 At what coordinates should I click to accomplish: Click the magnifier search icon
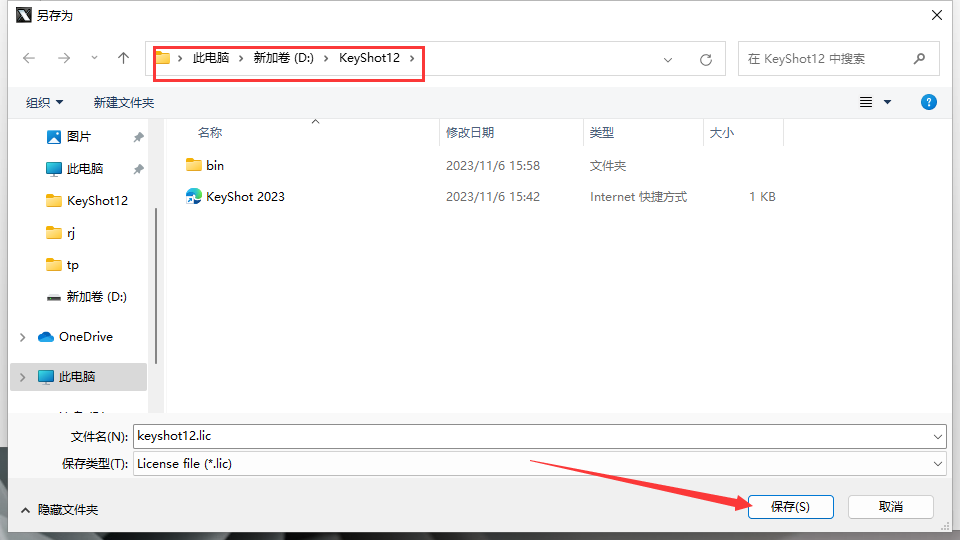[919, 59]
